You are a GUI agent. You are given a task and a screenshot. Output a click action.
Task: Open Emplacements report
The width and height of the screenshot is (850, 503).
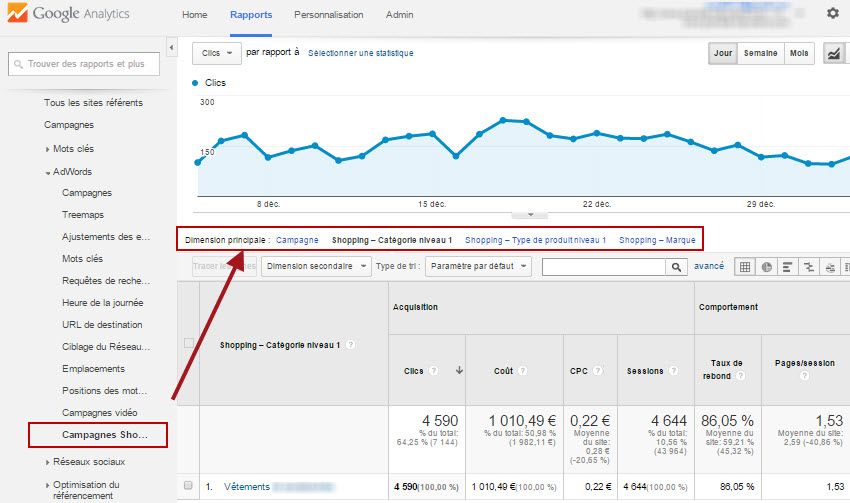coord(93,369)
